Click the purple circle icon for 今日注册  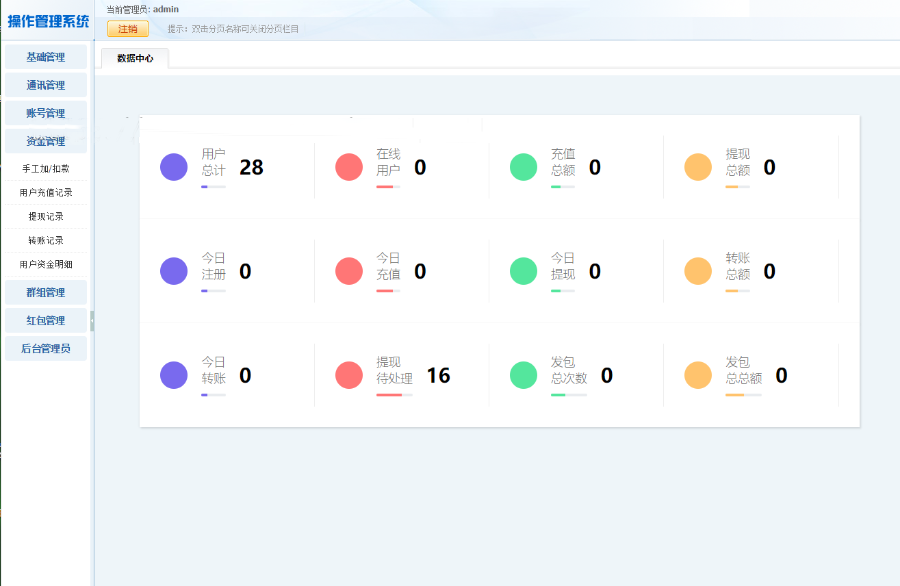[174, 271]
